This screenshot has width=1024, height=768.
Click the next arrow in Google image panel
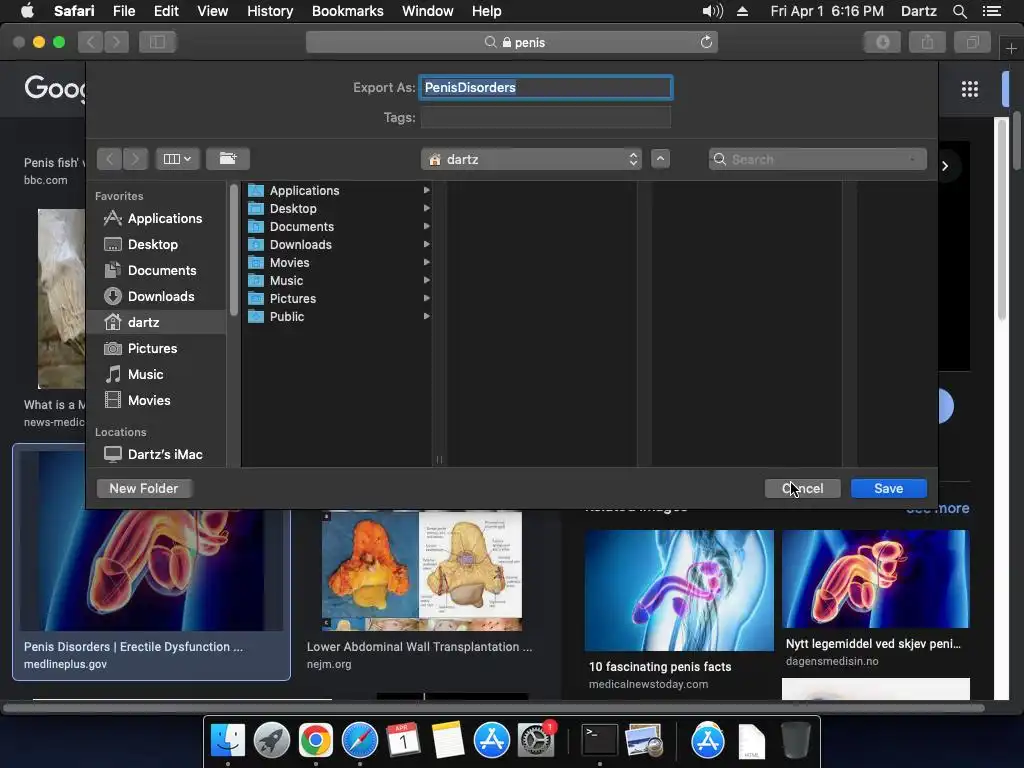(x=945, y=166)
